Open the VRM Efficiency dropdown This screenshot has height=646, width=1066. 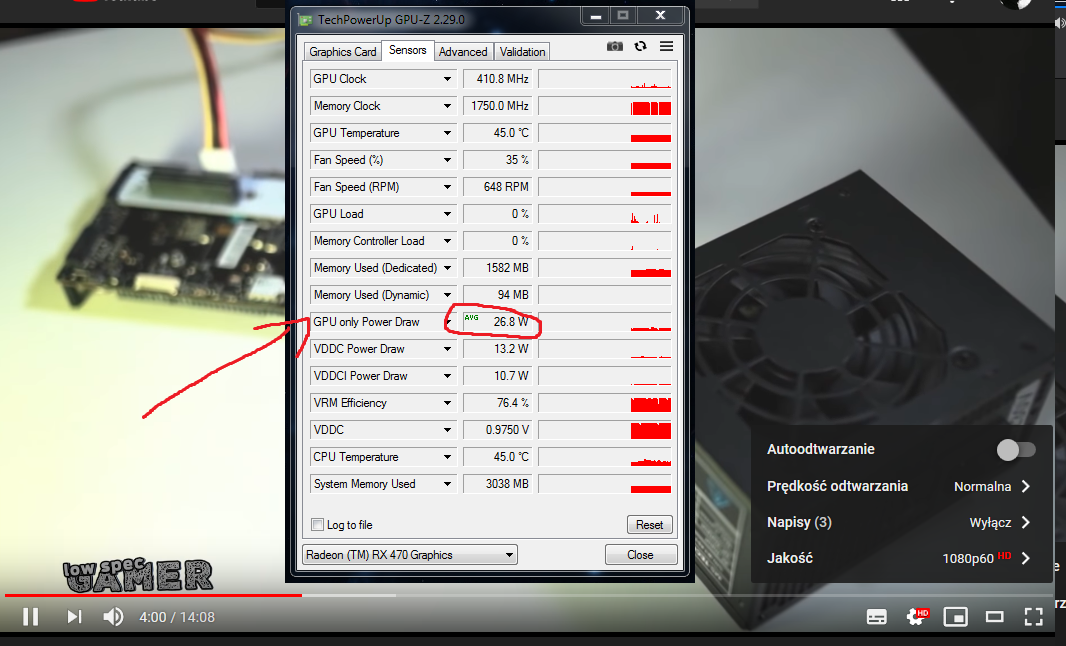447,403
